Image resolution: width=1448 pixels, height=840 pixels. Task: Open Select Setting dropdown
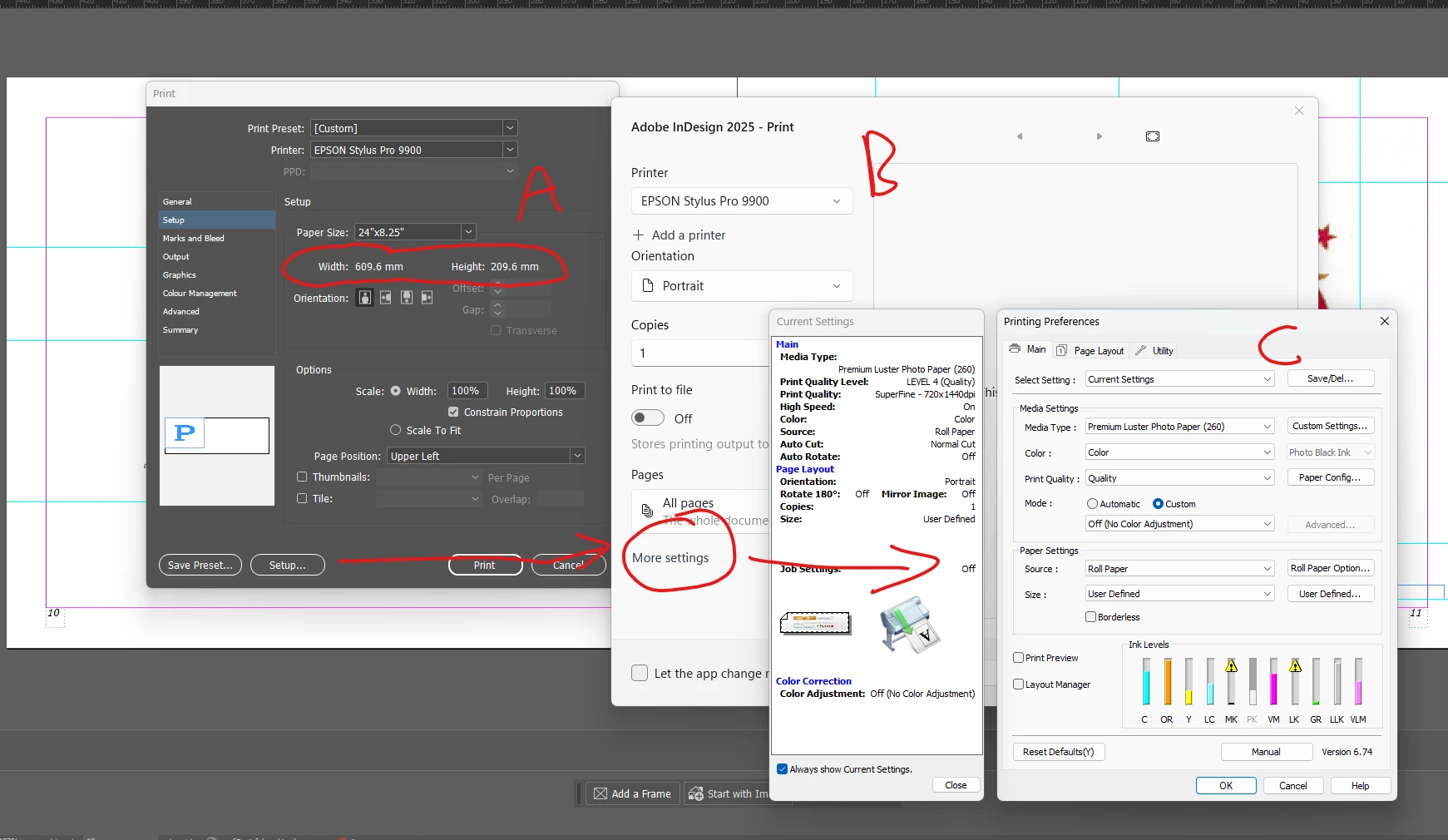point(1179,379)
